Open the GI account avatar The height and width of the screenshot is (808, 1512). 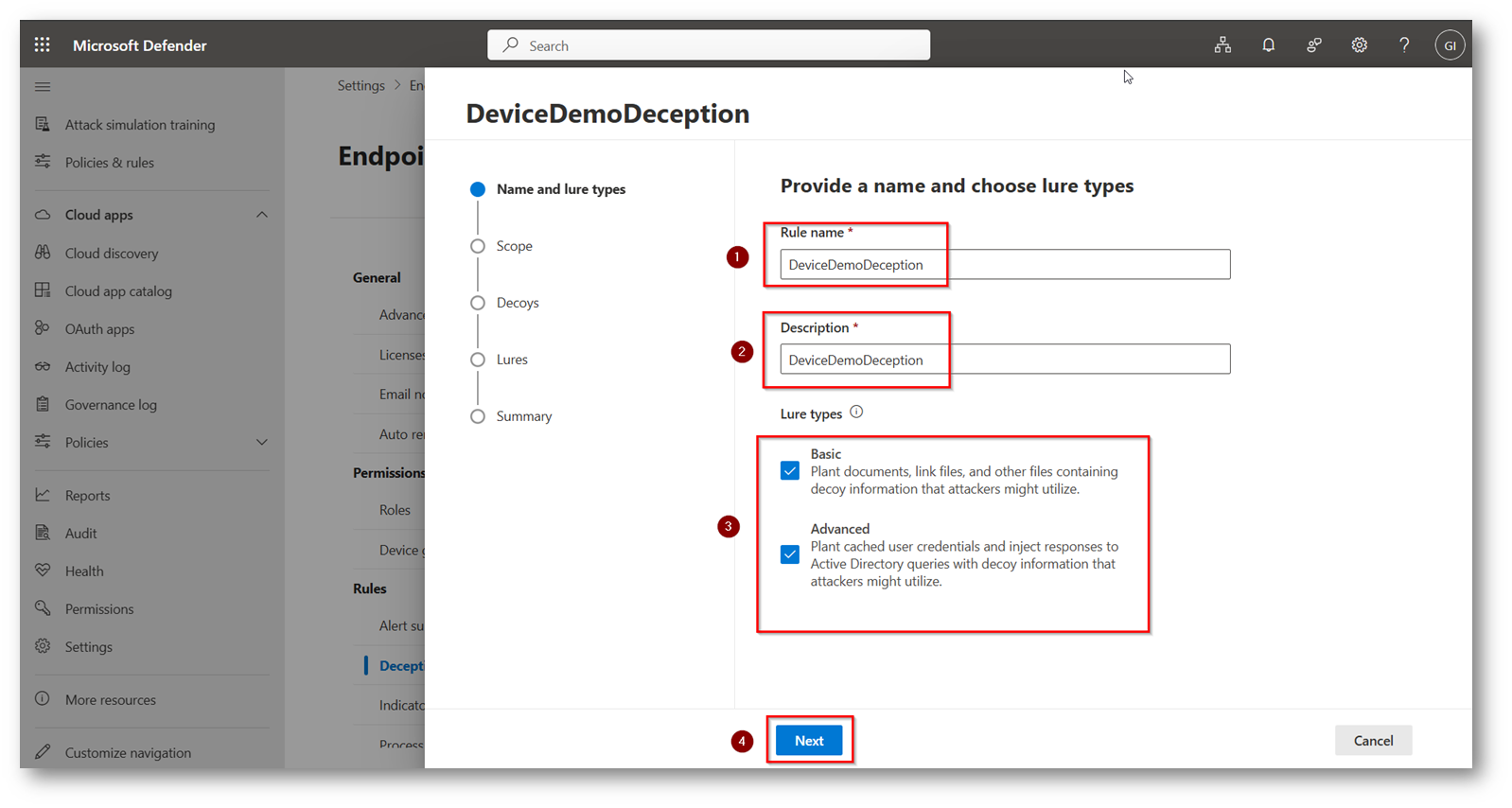(x=1450, y=44)
